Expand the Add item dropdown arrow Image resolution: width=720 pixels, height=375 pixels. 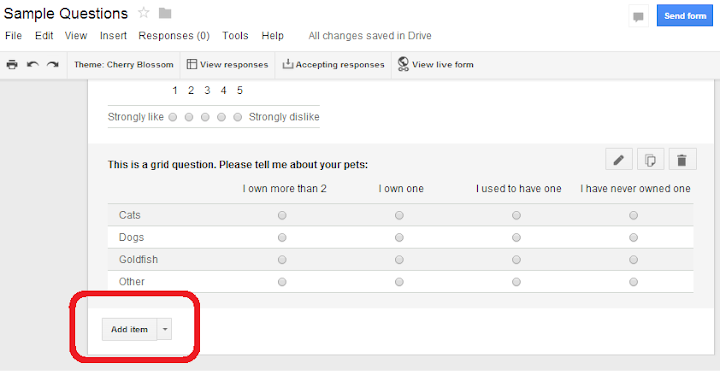point(165,330)
